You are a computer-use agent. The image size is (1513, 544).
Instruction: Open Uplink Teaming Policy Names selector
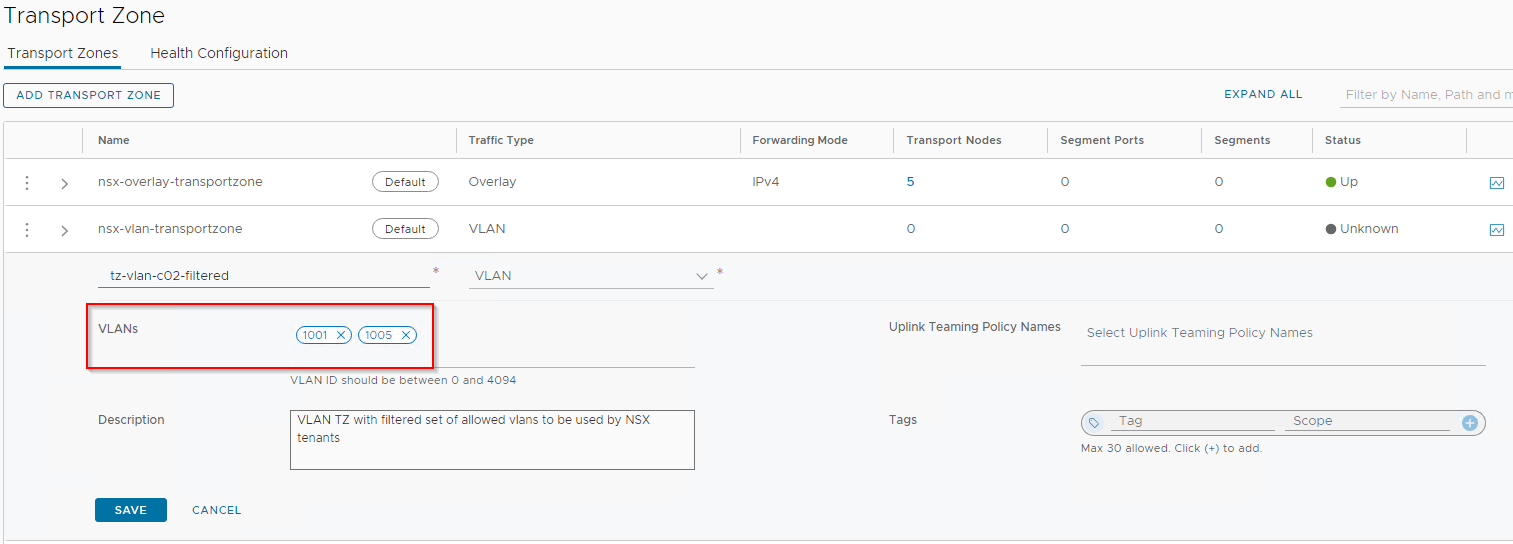pyautogui.click(x=1282, y=333)
